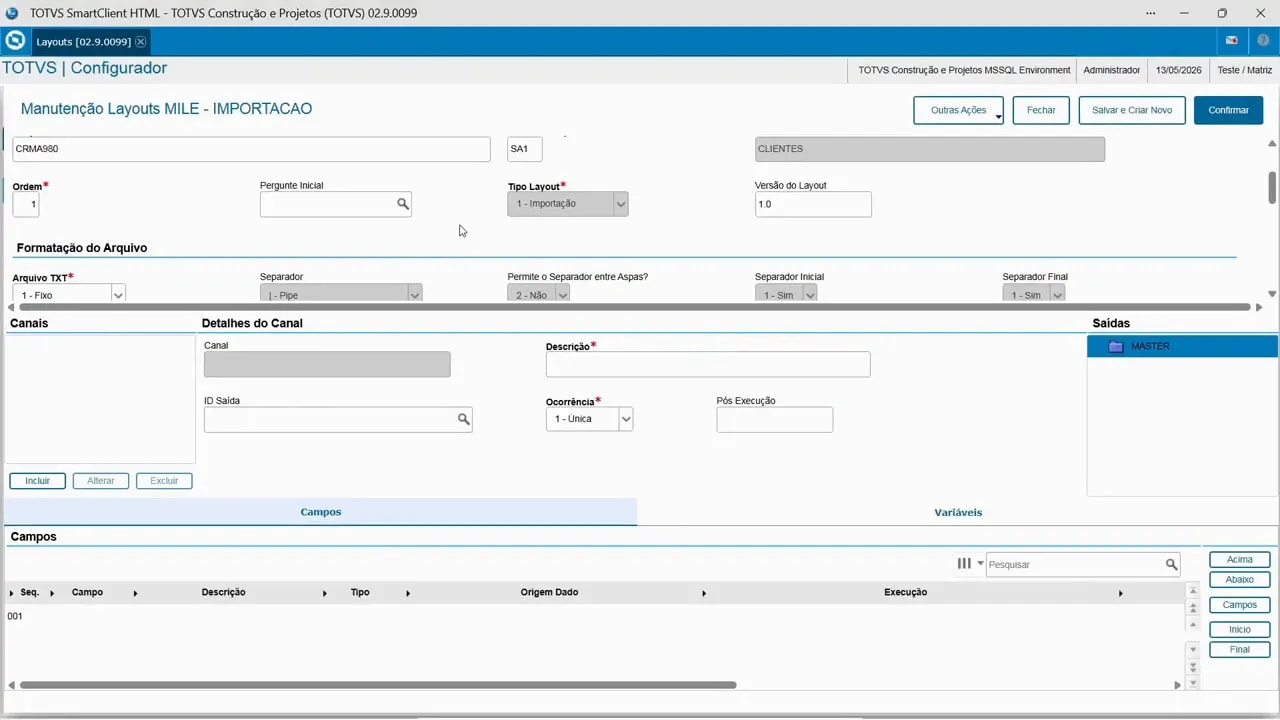Click the Origem Dado column arrow
The height and width of the screenshot is (720, 1280).
(704, 594)
